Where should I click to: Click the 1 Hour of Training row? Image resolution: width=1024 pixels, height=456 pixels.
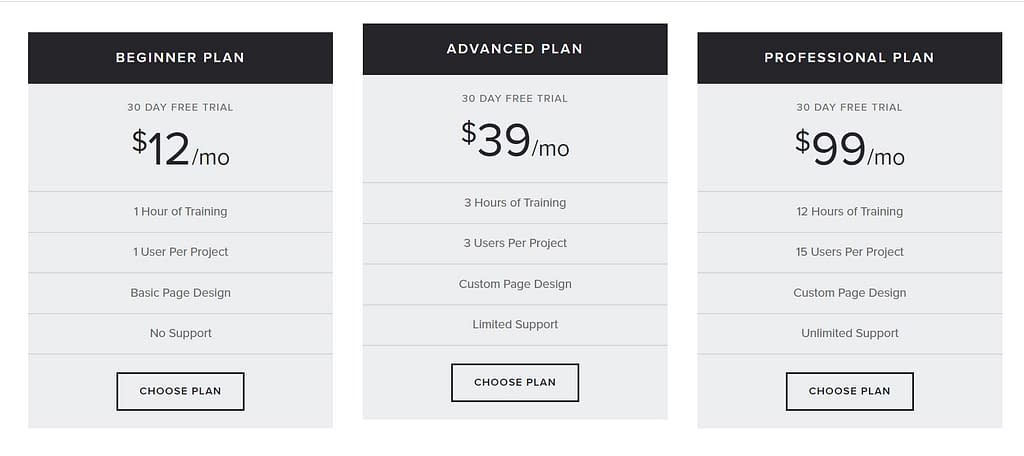click(x=180, y=212)
